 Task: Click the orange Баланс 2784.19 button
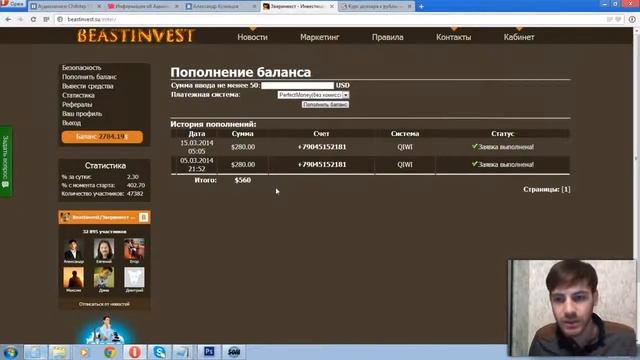(102, 137)
